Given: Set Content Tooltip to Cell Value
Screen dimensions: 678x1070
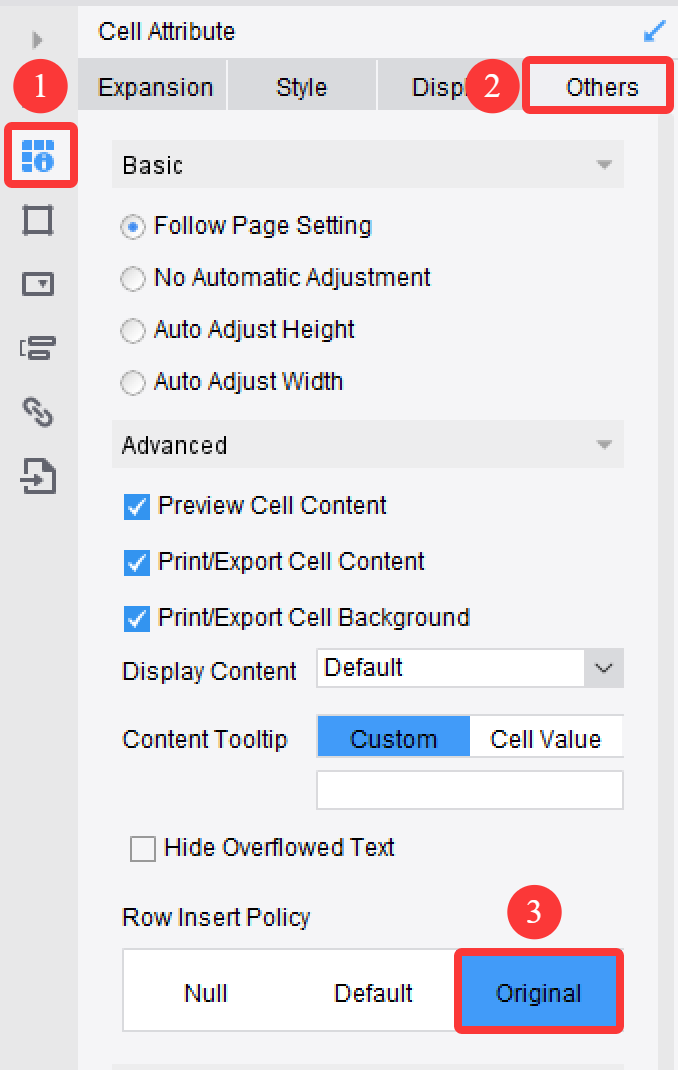Looking at the screenshot, I should coord(547,738).
